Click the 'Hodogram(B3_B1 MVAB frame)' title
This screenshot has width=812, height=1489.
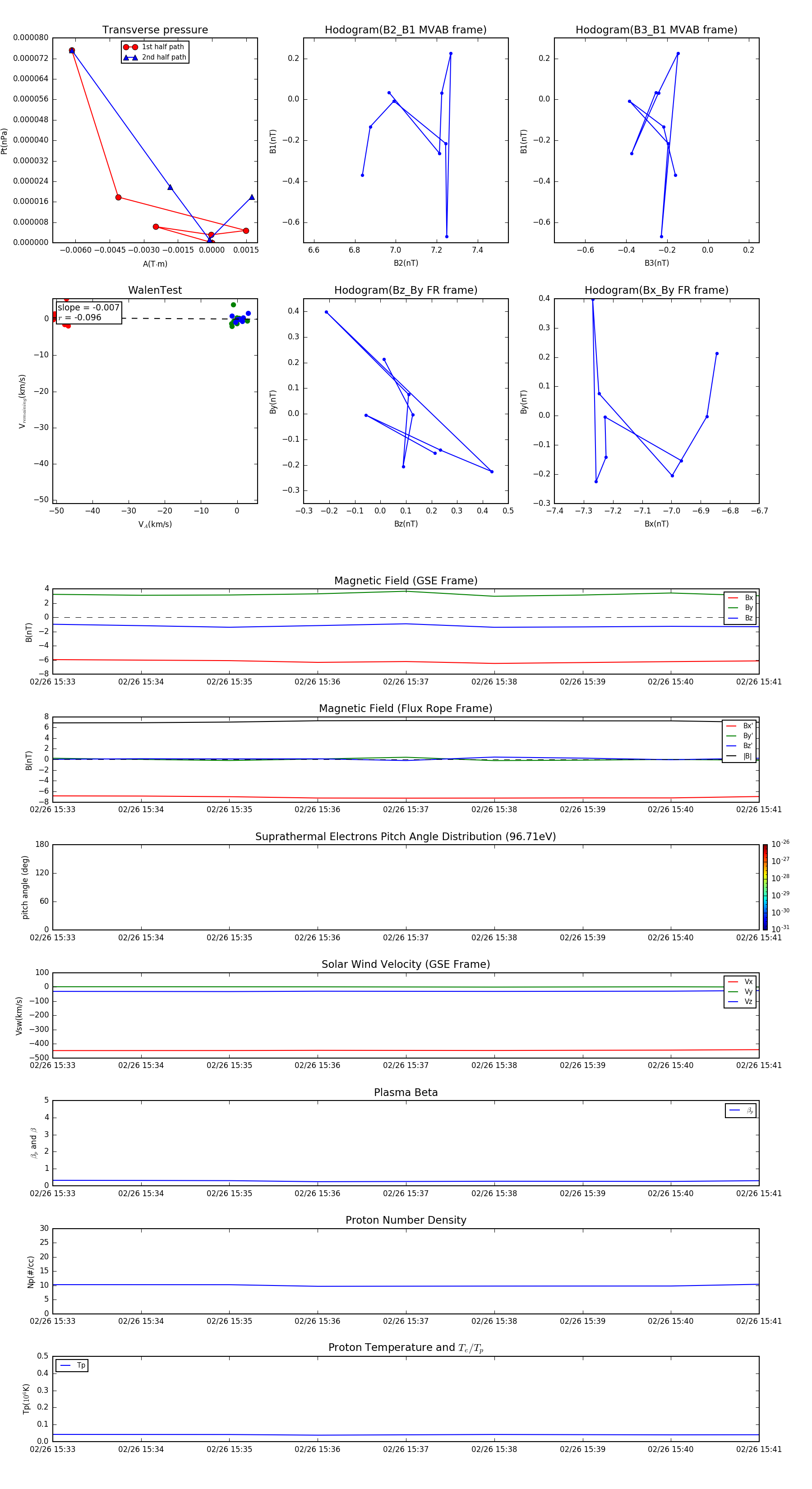click(x=656, y=30)
